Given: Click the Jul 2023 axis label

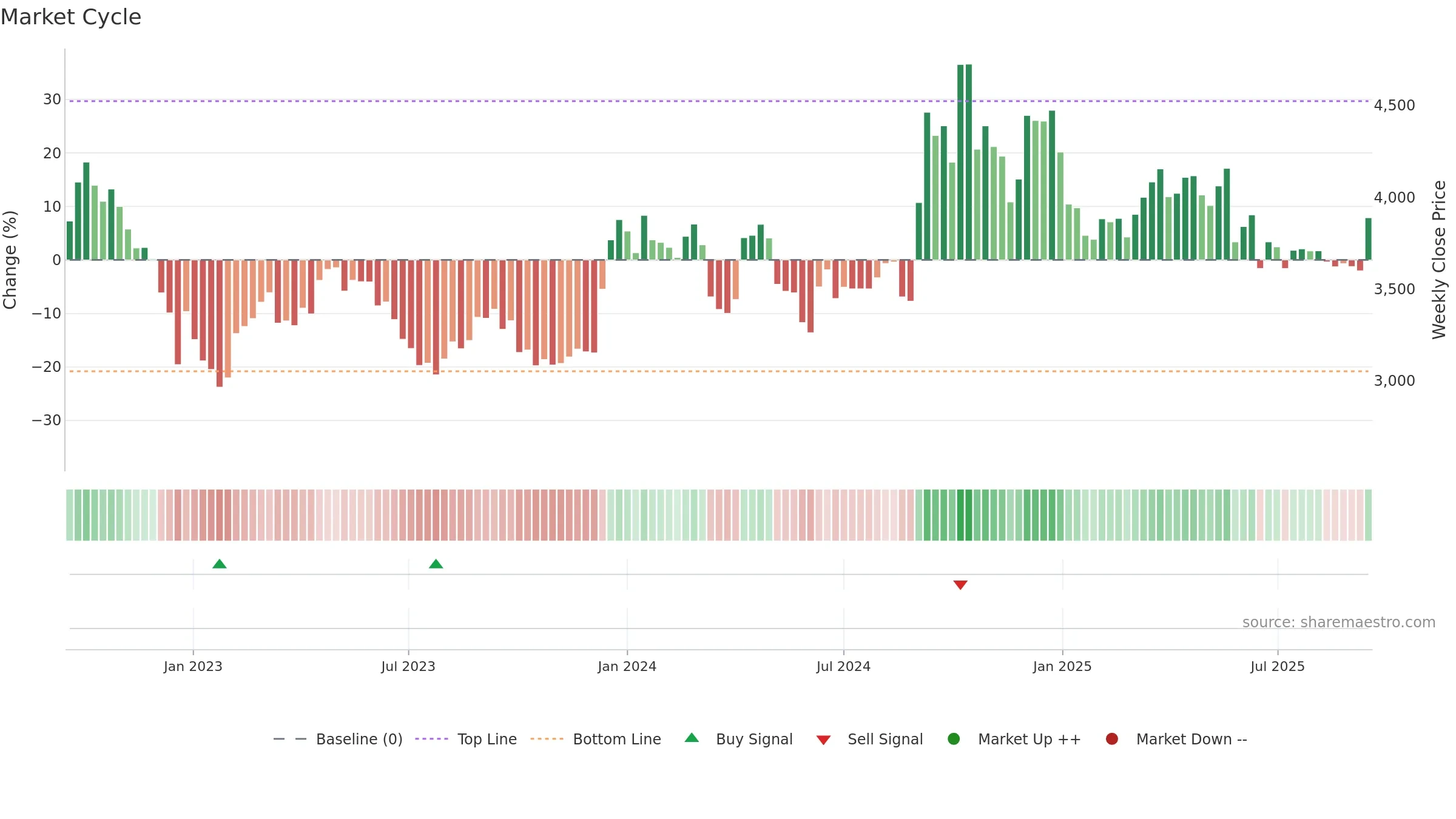Looking at the screenshot, I should (408, 667).
